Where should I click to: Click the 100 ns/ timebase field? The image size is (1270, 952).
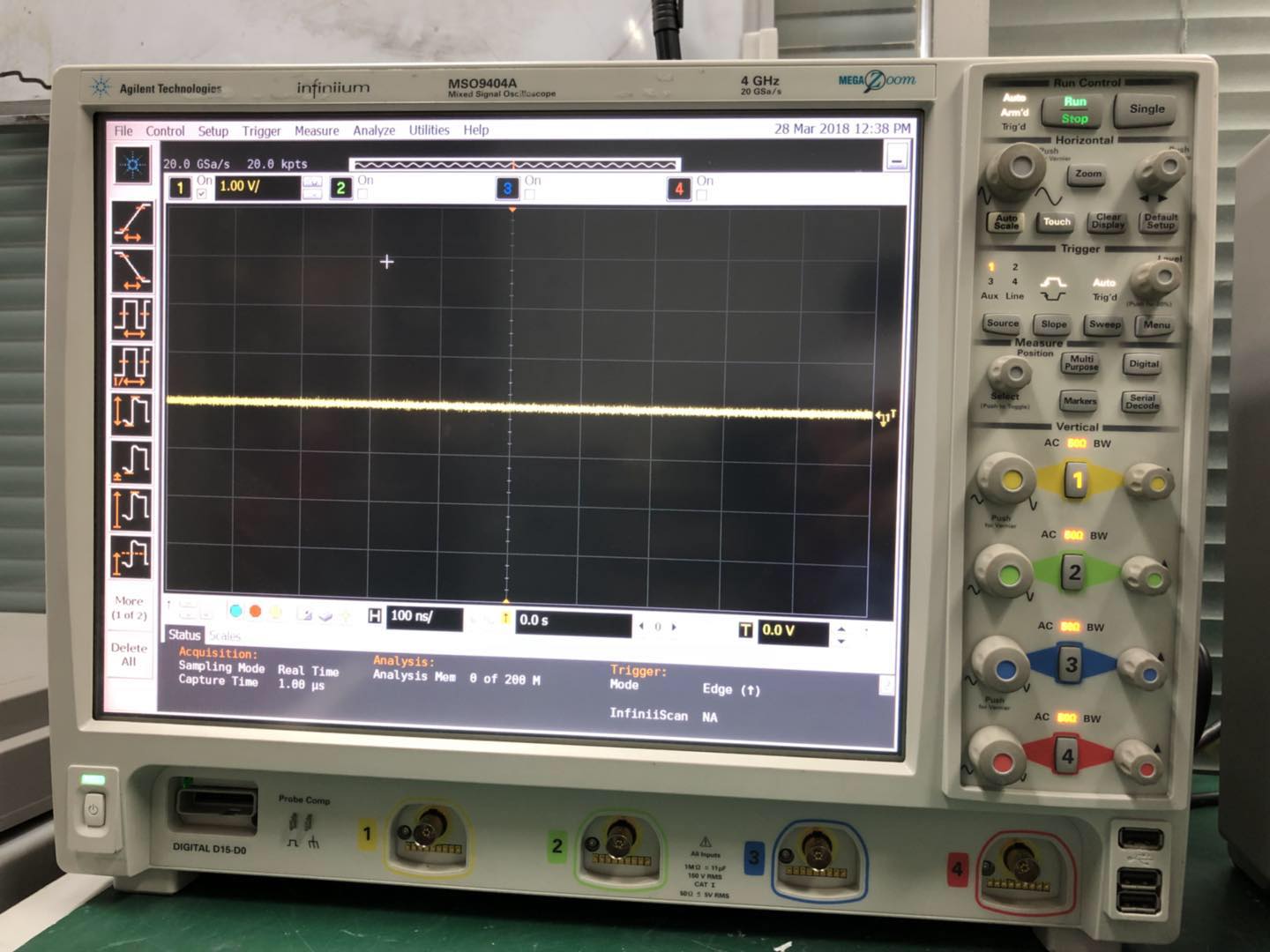point(425,618)
